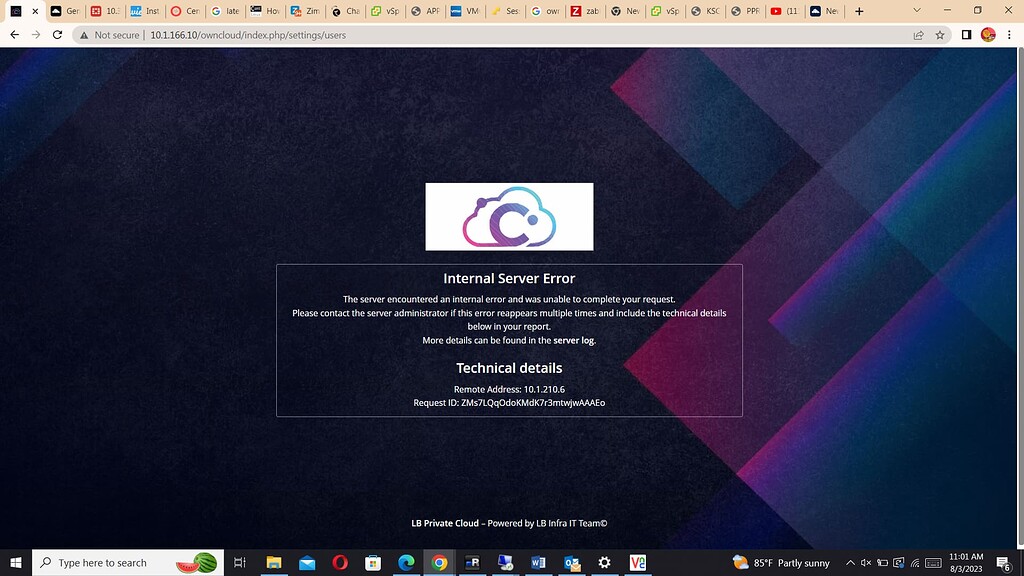Switch to the 'Cen' tab
Image resolution: width=1024 pixels, height=576 pixels.
tap(185, 11)
